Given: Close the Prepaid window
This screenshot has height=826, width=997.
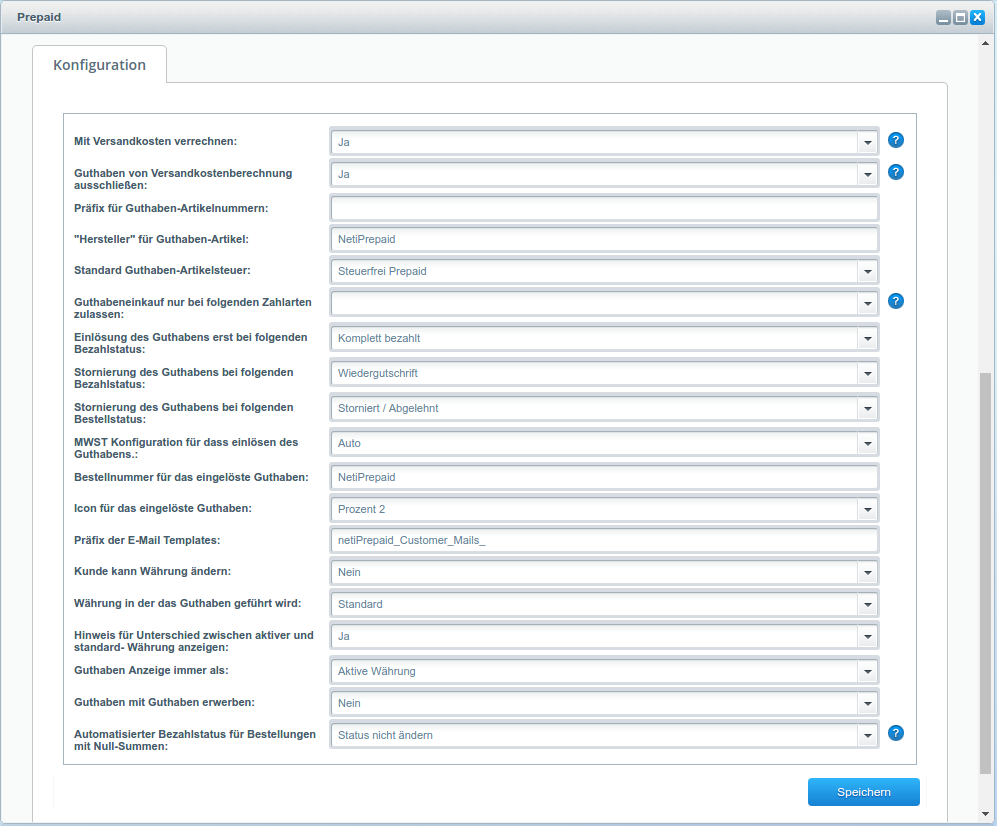Looking at the screenshot, I should click(977, 17).
